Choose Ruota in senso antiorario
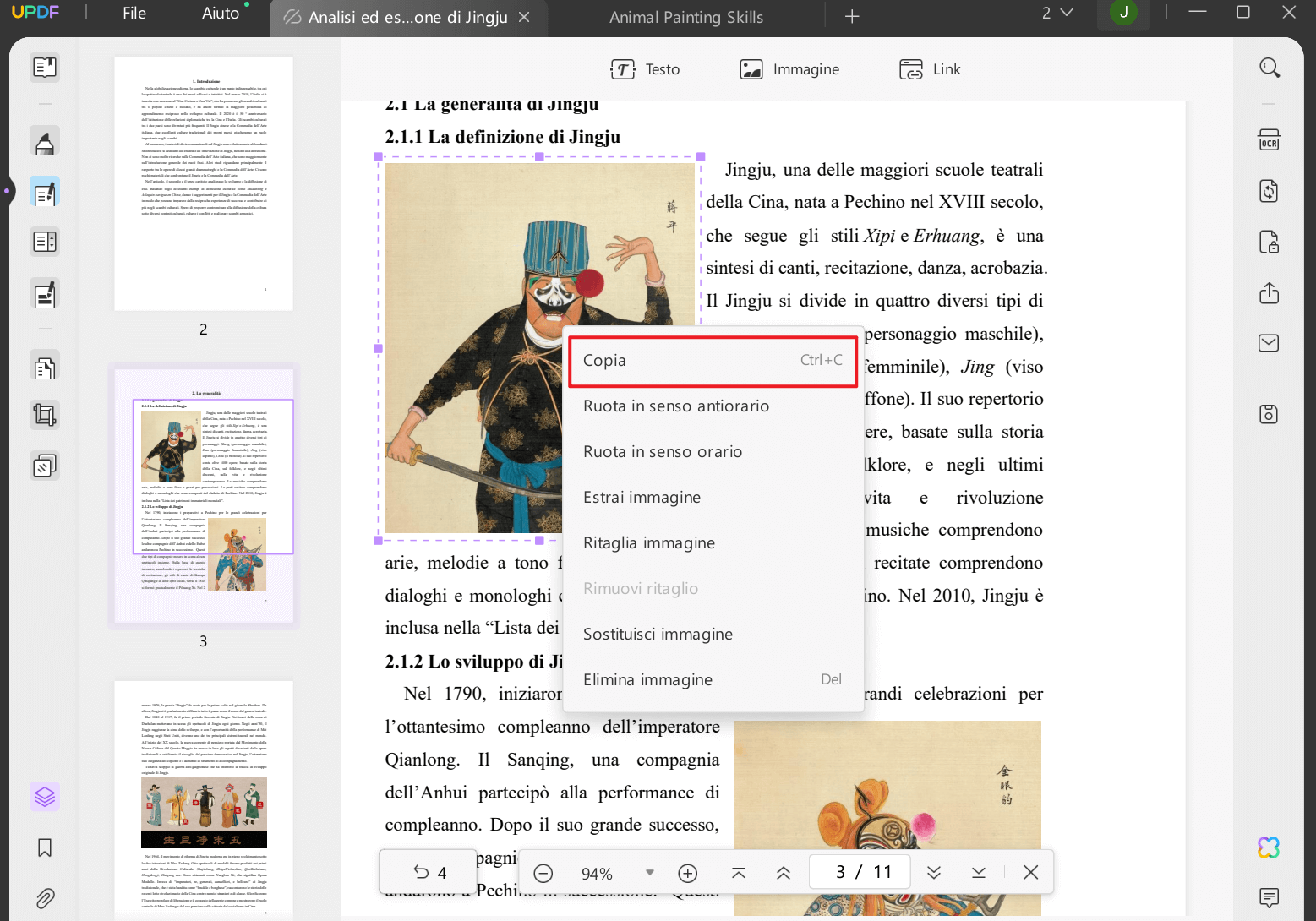This screenshot has width=1316, height=921. pyautogui.click(x=713, y=406)
